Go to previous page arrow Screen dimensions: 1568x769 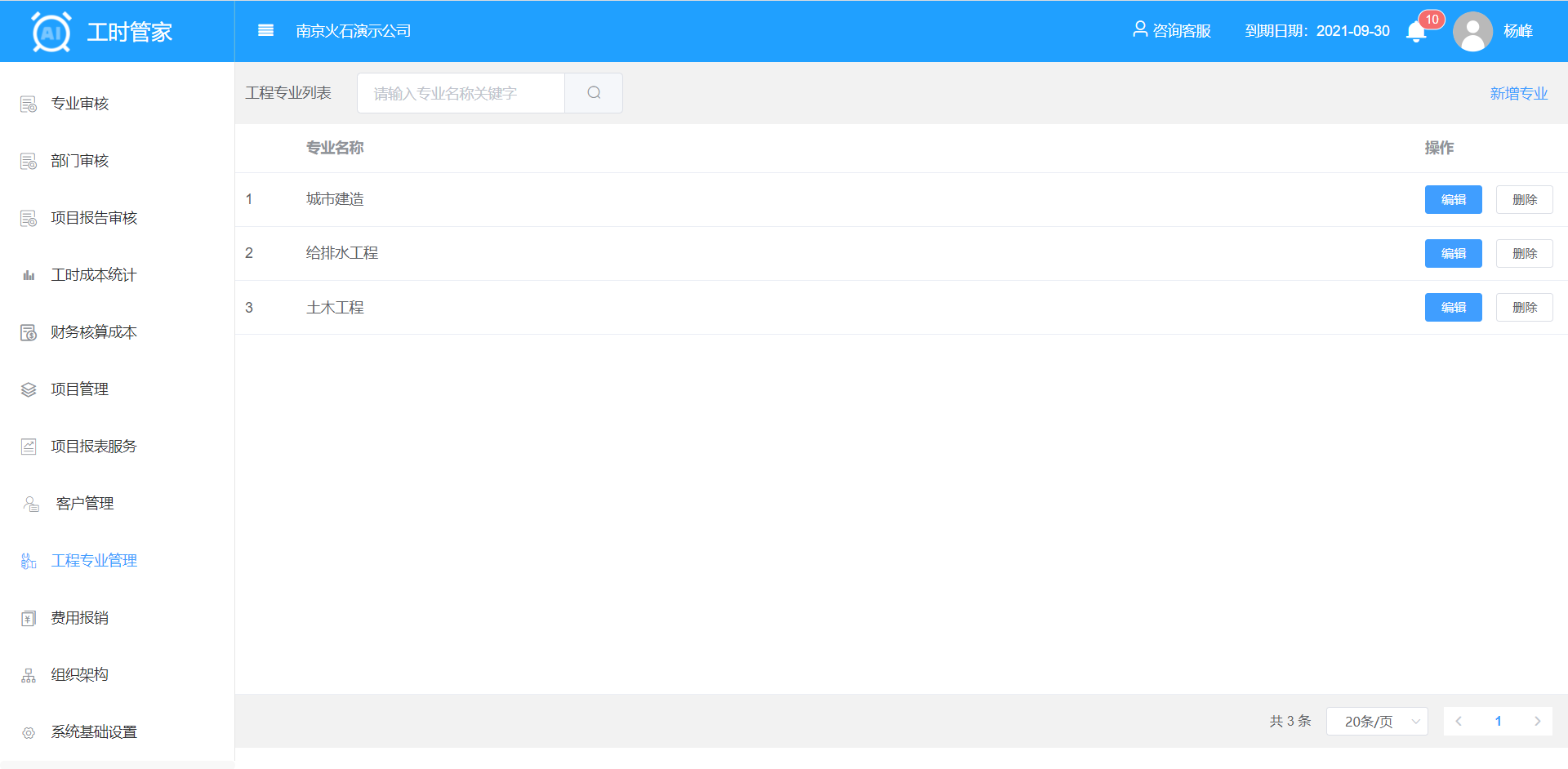[x=1459, y=722]
